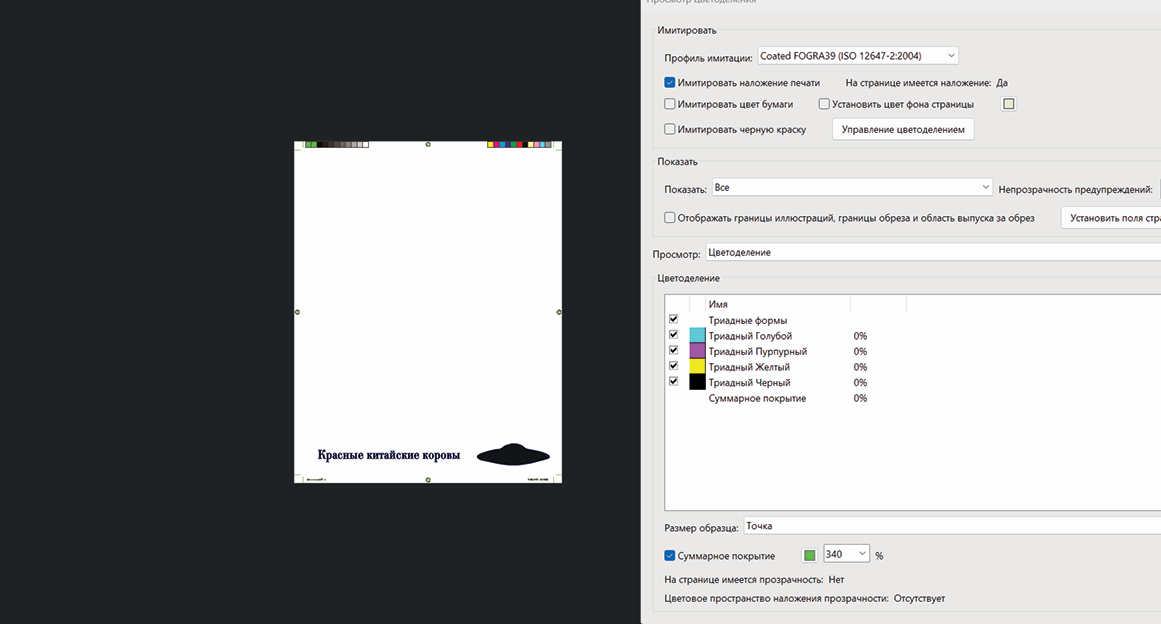Image resolution: width=1161 pixels, height=624 pixels.
Task: Toggle Триадный Голубой plate visibility
Action: tap(673, 335)
